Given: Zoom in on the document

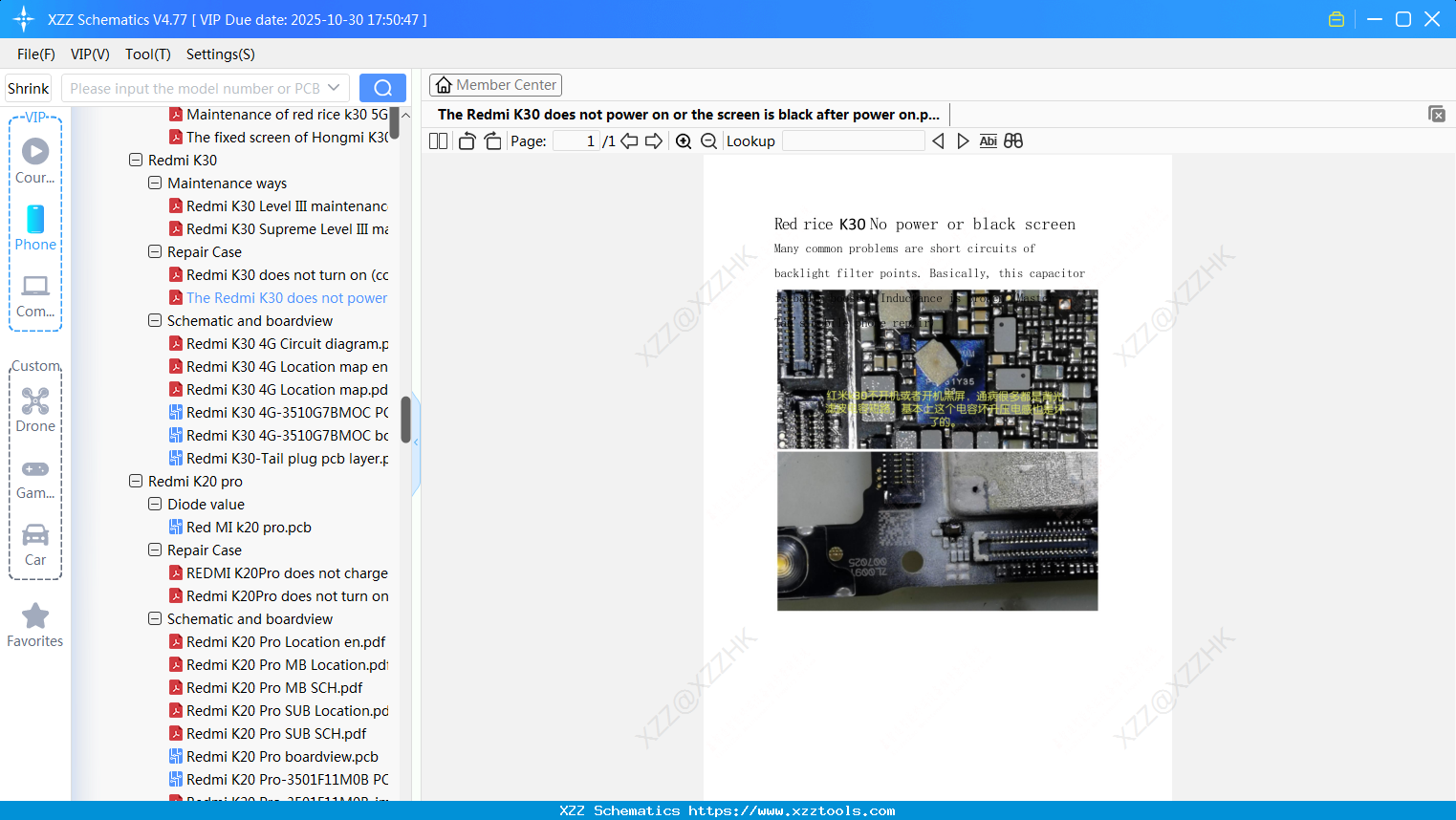Looking at the screenshot, I should [x=684, y=140].
